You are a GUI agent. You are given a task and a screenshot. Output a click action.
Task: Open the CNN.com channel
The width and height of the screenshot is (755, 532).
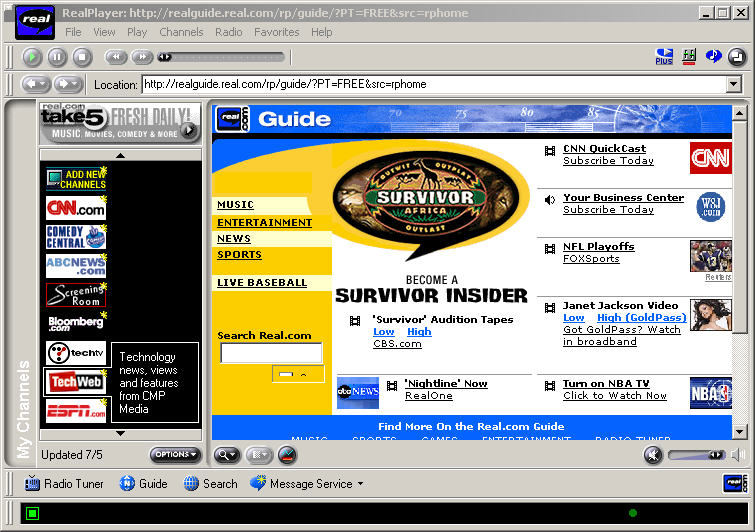point(75,208)
